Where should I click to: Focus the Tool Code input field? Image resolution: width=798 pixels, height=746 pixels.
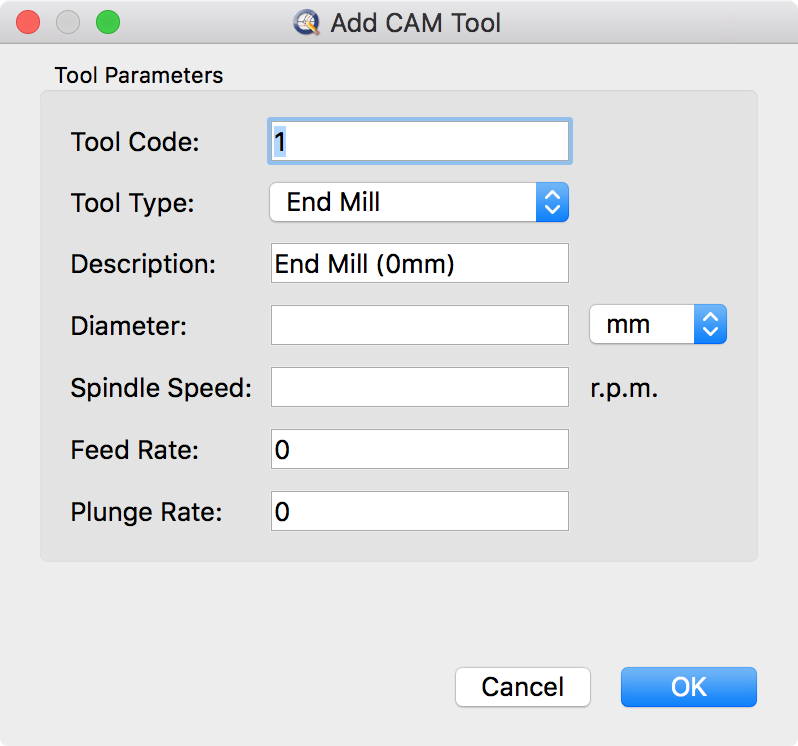(x=420, y=142)
